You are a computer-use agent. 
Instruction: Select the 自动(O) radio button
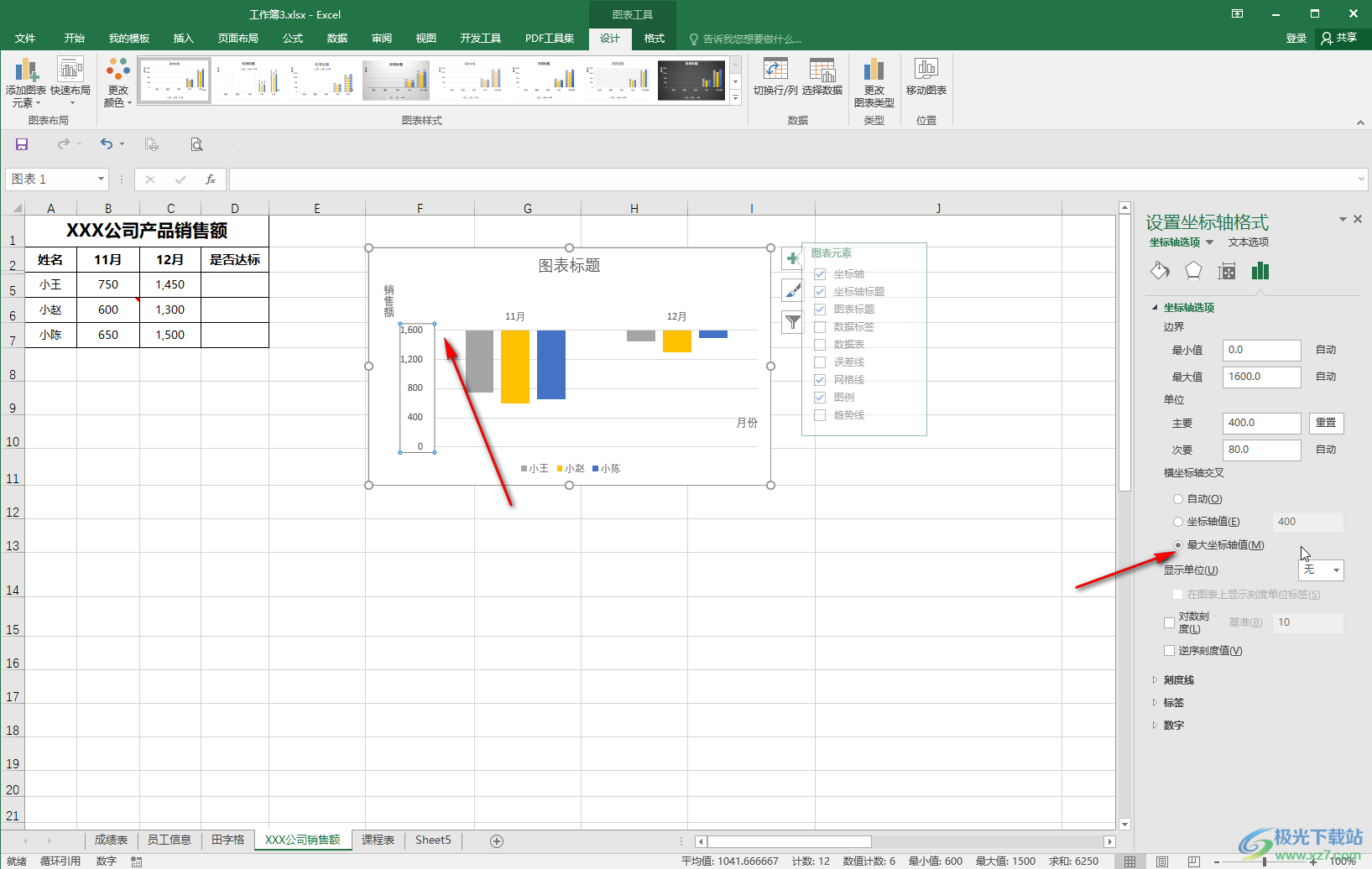pyautogui.click(x=1178, y=499)
